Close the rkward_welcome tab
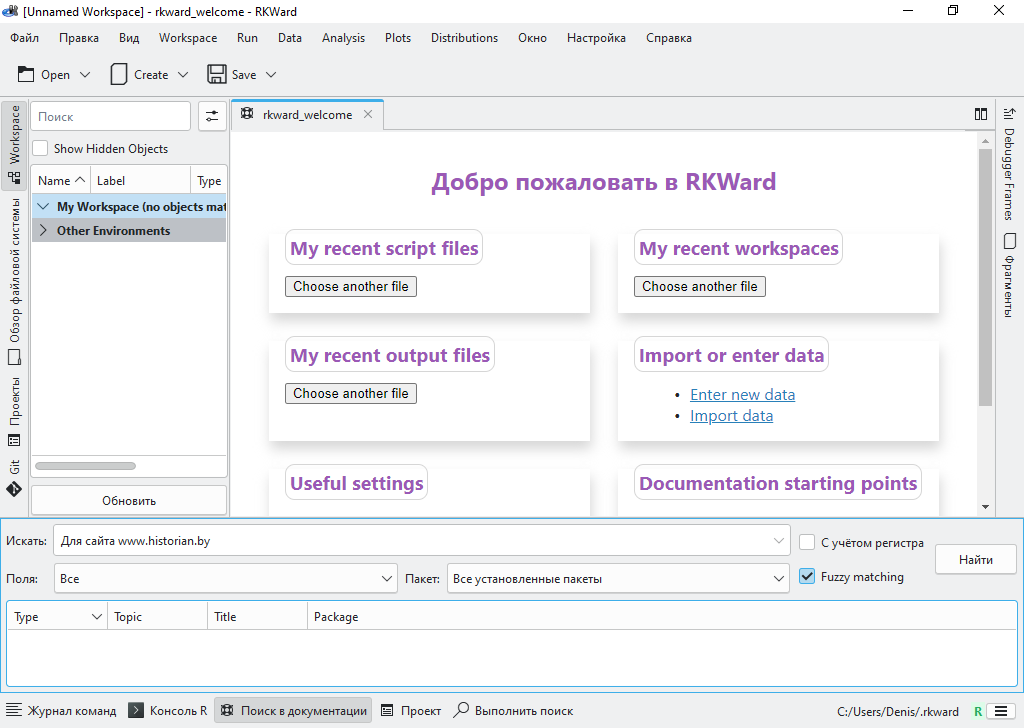Screen dimensions: 1024x728 tap(368, 115)
